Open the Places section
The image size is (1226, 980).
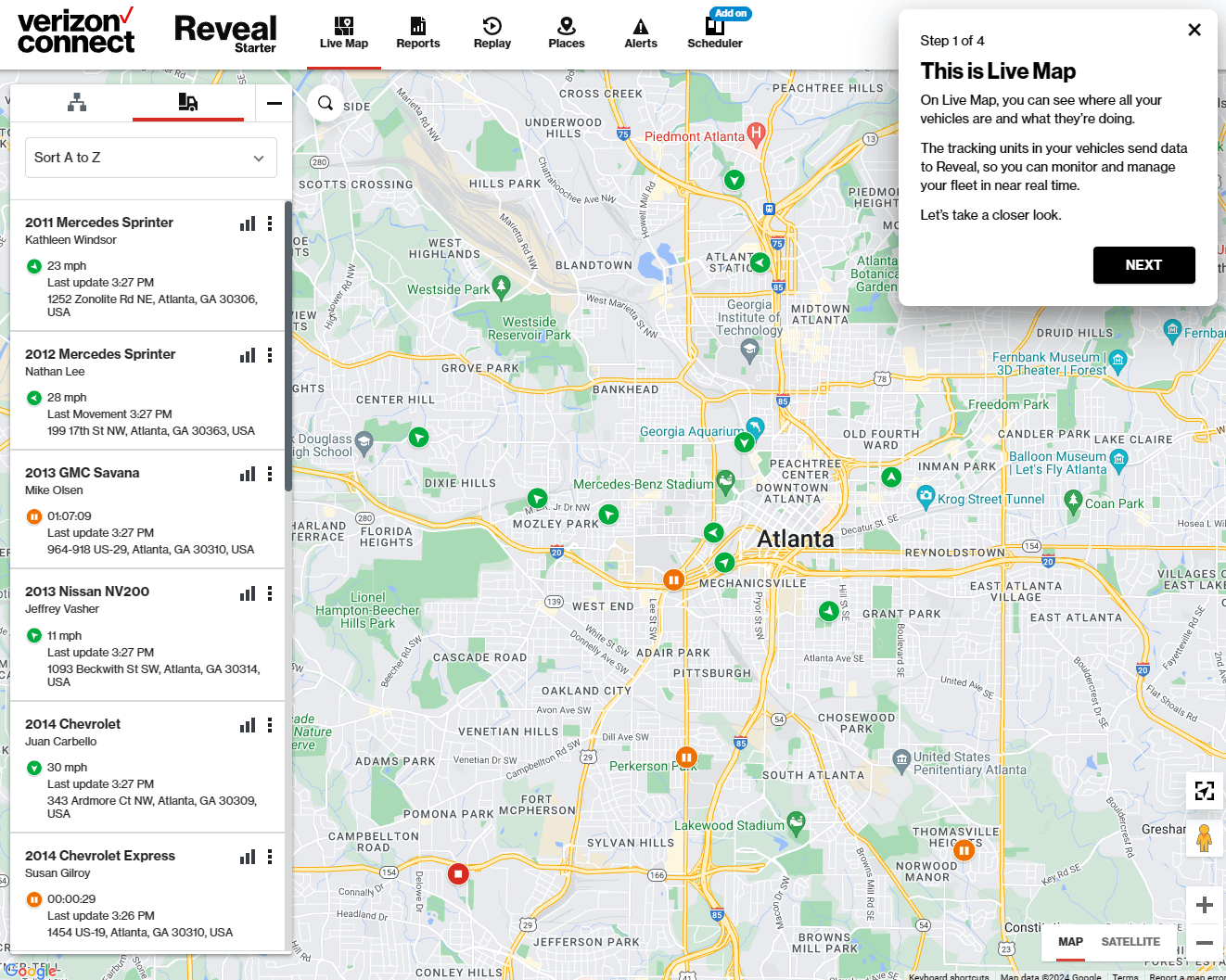coord(566,31)
